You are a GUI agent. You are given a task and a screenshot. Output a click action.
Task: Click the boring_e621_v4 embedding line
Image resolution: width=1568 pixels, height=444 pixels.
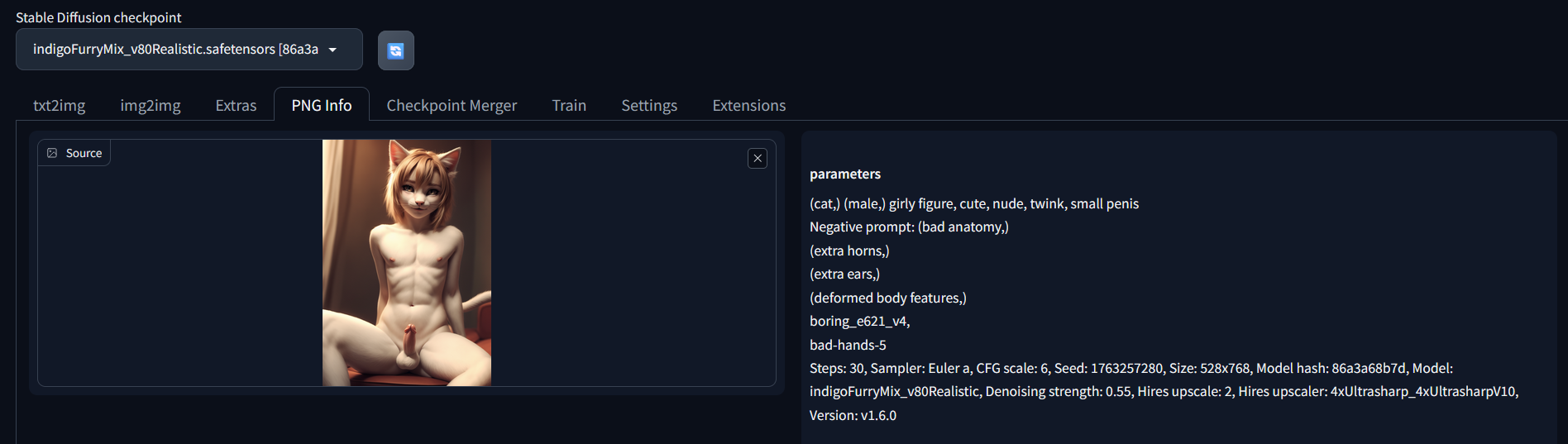860,321
